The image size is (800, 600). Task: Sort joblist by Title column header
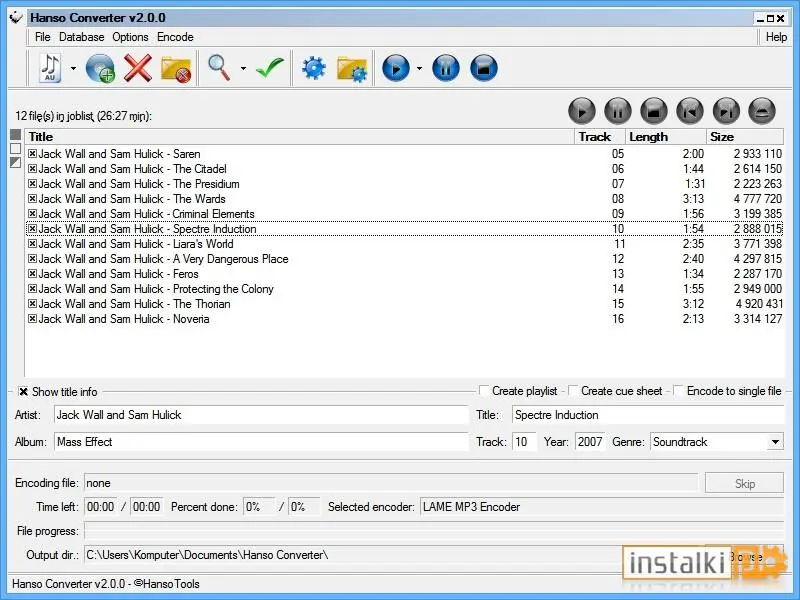[x=299, y=137]
